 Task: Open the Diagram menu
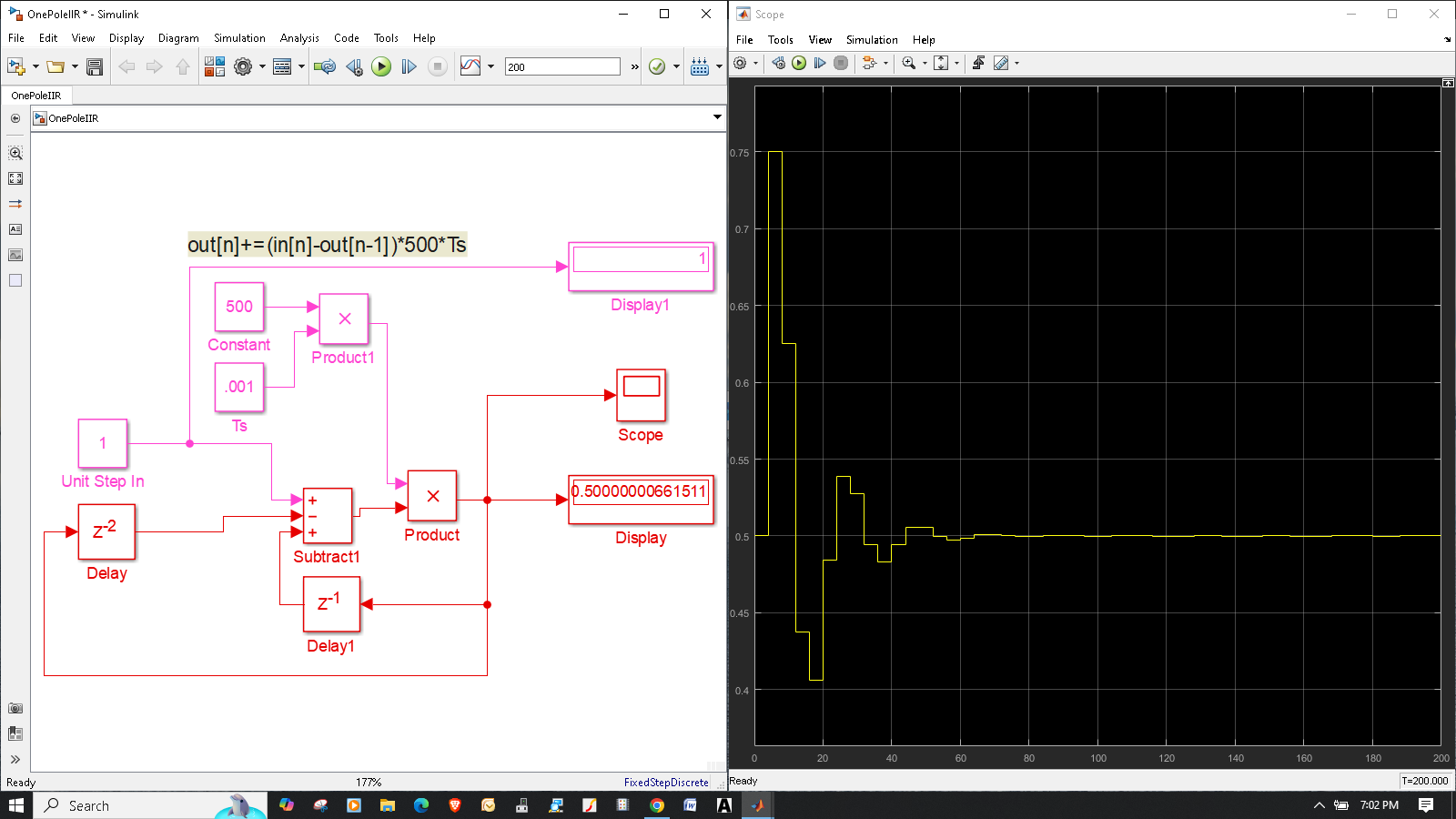(x=178, y=38)
